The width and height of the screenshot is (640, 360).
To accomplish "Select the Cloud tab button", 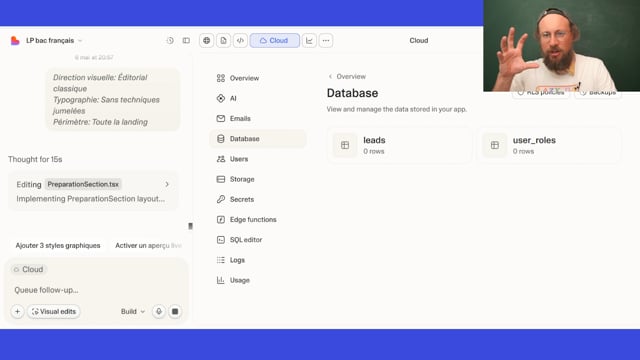I will click(x=274, y=40).
